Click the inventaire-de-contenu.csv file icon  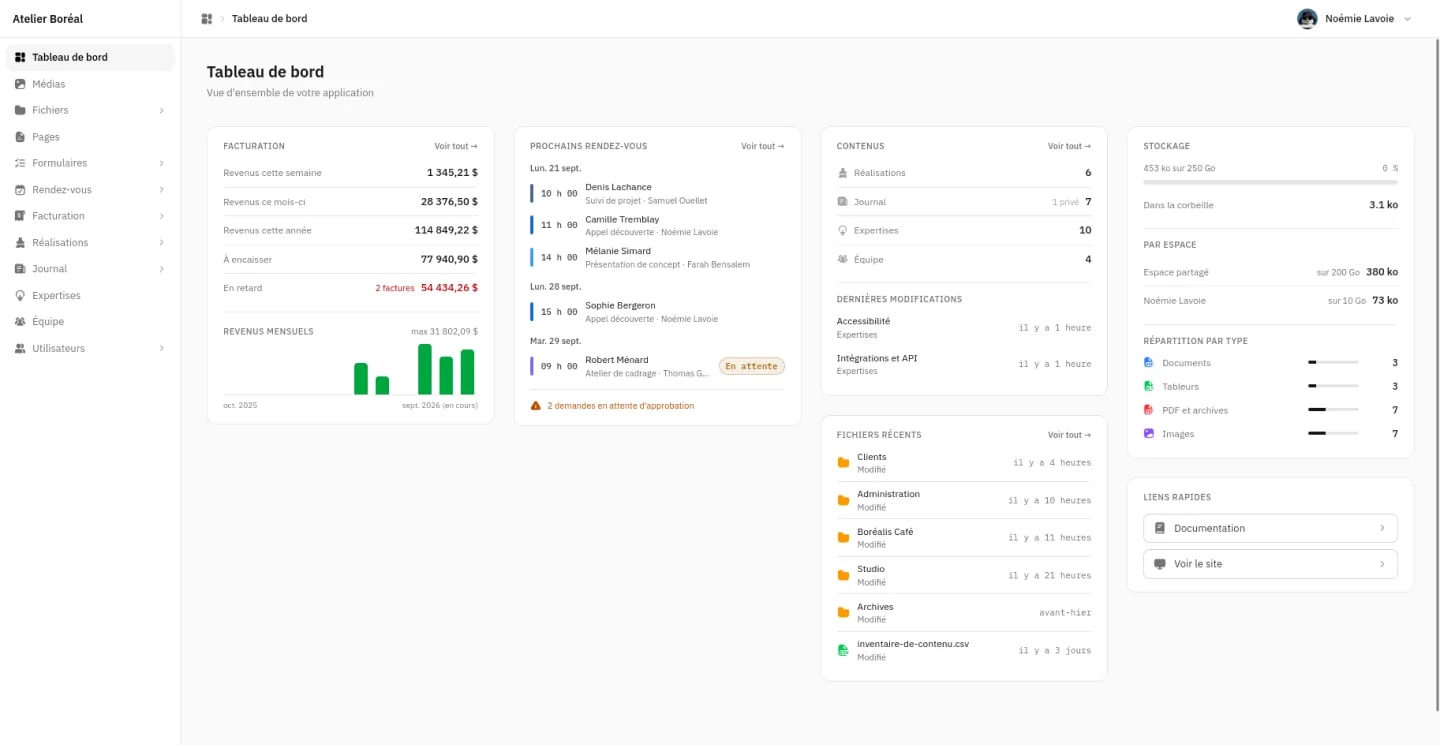click(843, 650)
